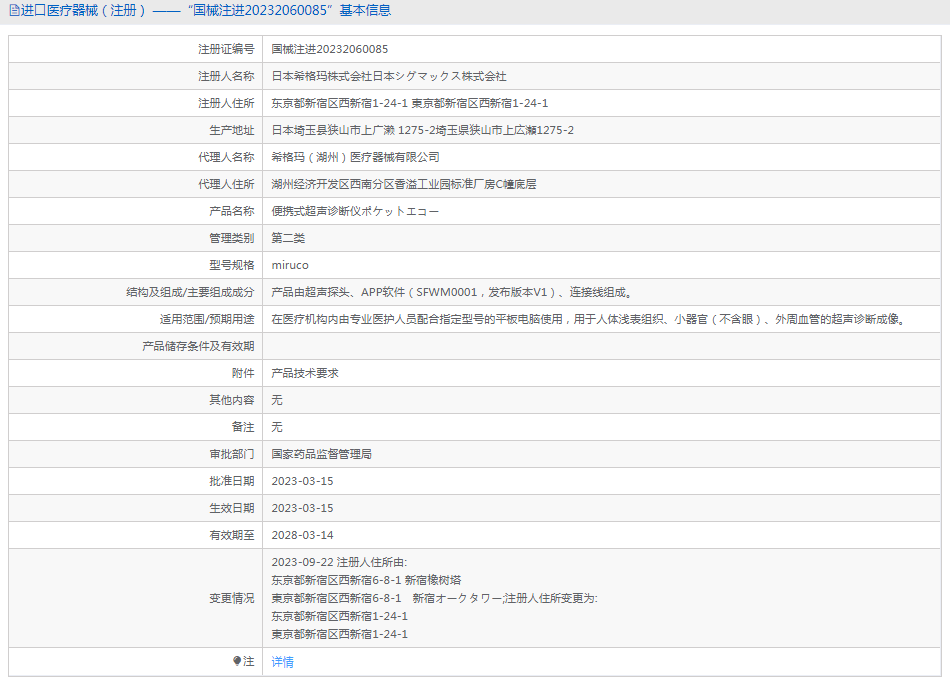Image resolution: width=950 pixels, height=685 pixels.
Task: Click the line ending in 注册人住所变更为
Action: click(x=434, y=598)
